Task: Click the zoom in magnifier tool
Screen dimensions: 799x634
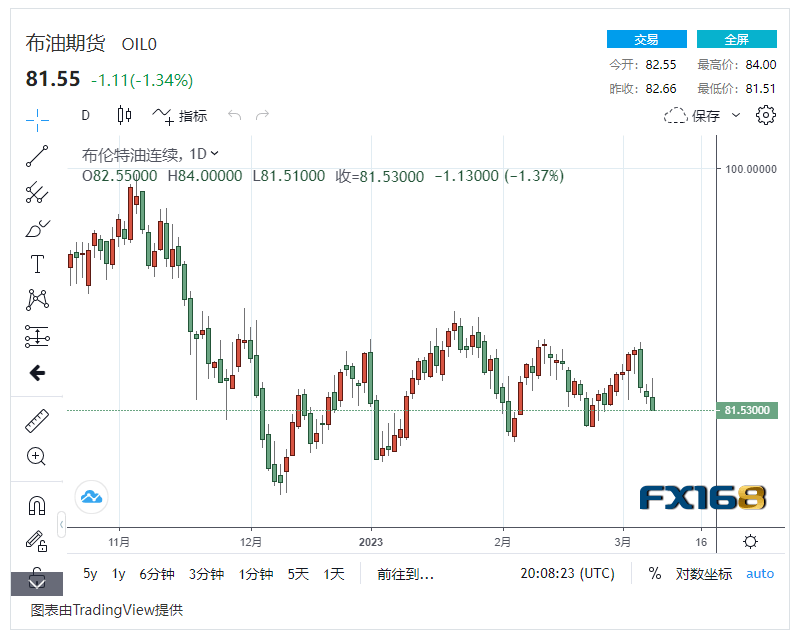Action: click(37, 457)
